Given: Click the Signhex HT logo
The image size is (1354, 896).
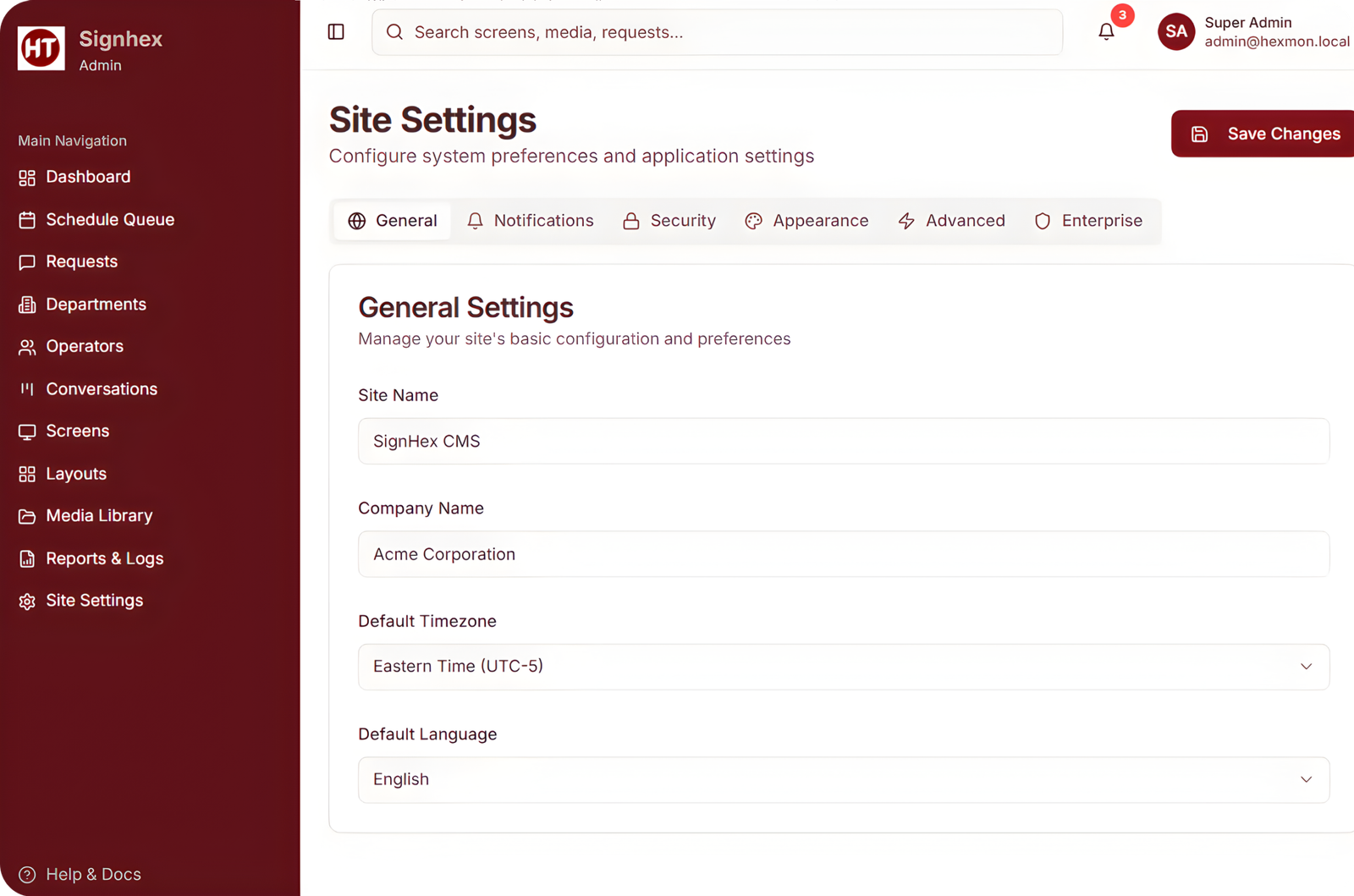Looking at the screenshot, I should [41, 48].
